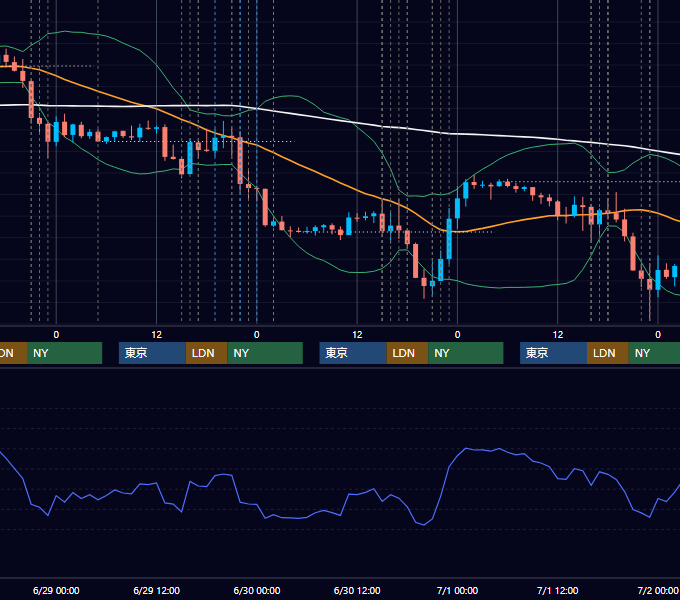Click the 6/29 00:00 date label
The image size is (680, 600).
pyautogui.click(x=56, y=590)
